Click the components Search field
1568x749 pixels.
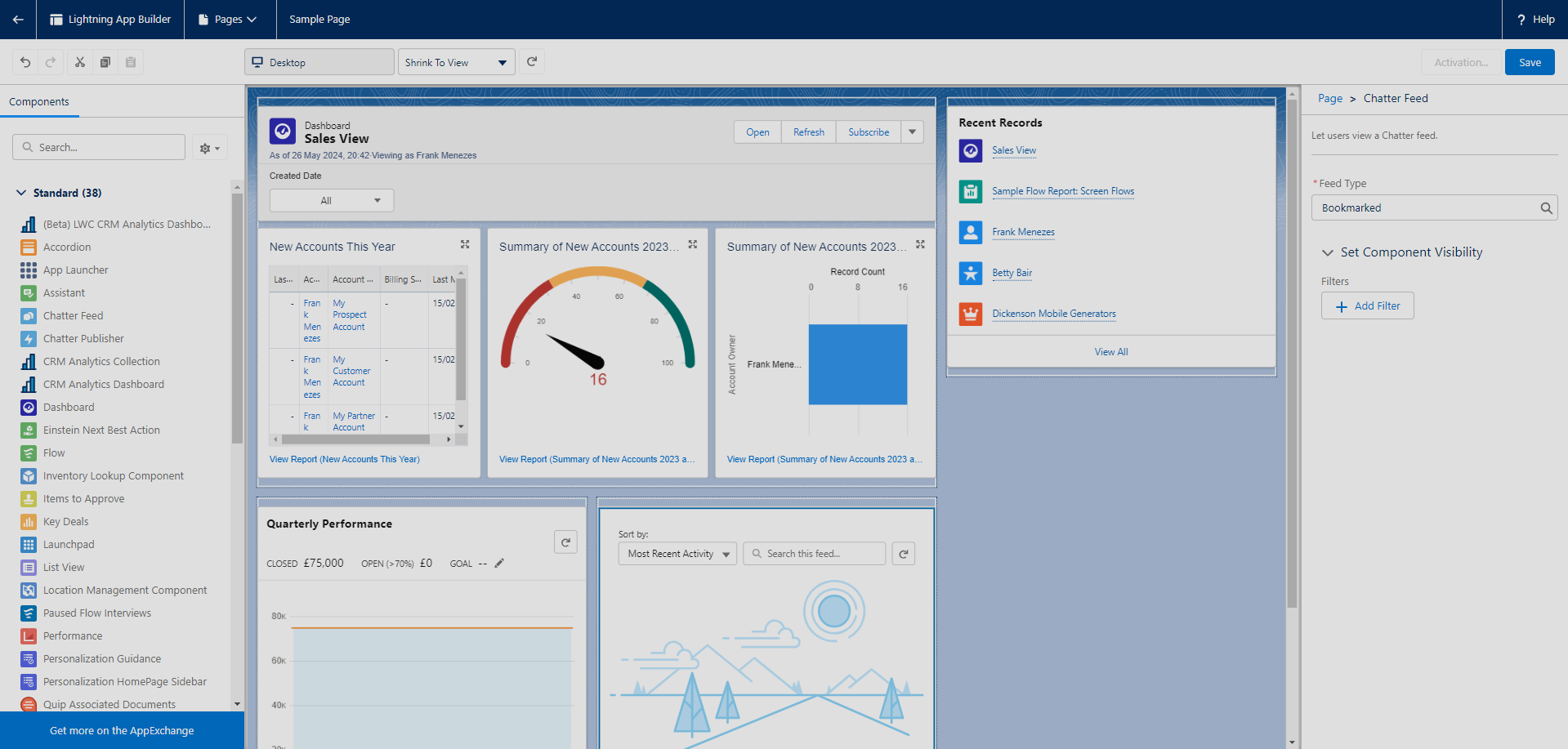click(x=99, y=147)
